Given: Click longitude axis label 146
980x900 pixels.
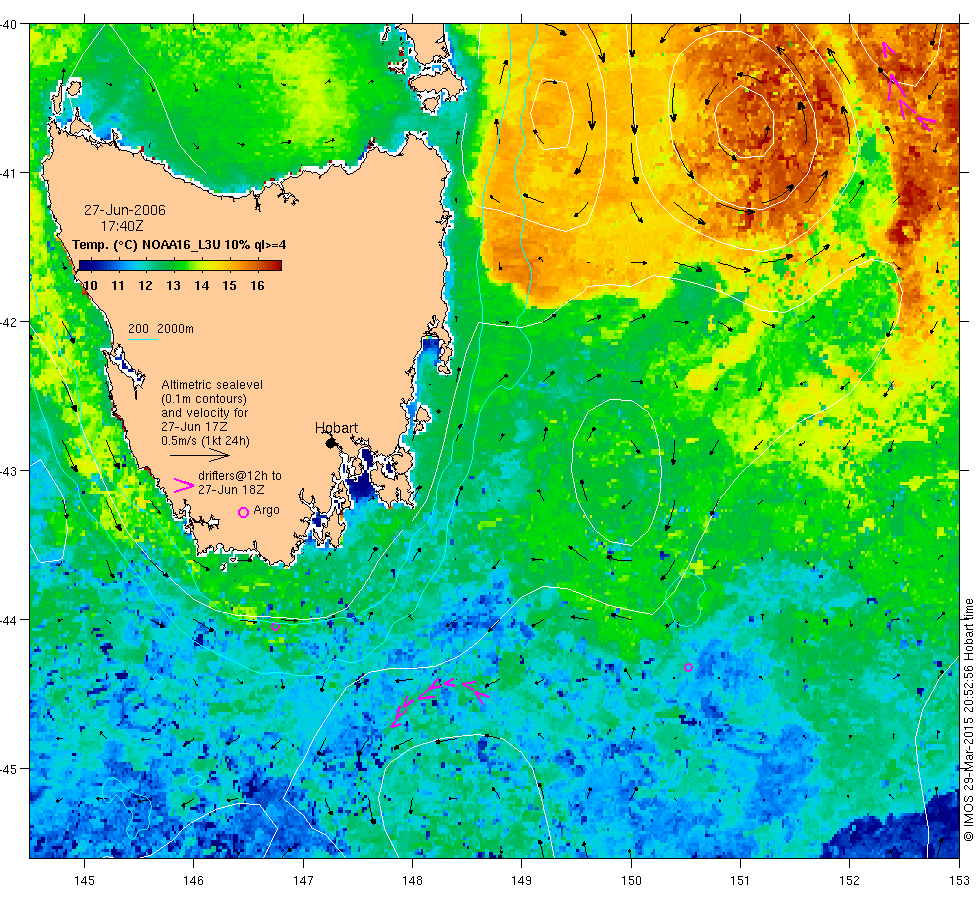Looking at the screenshot, I should pyautogui.click(x=194, y=881).
